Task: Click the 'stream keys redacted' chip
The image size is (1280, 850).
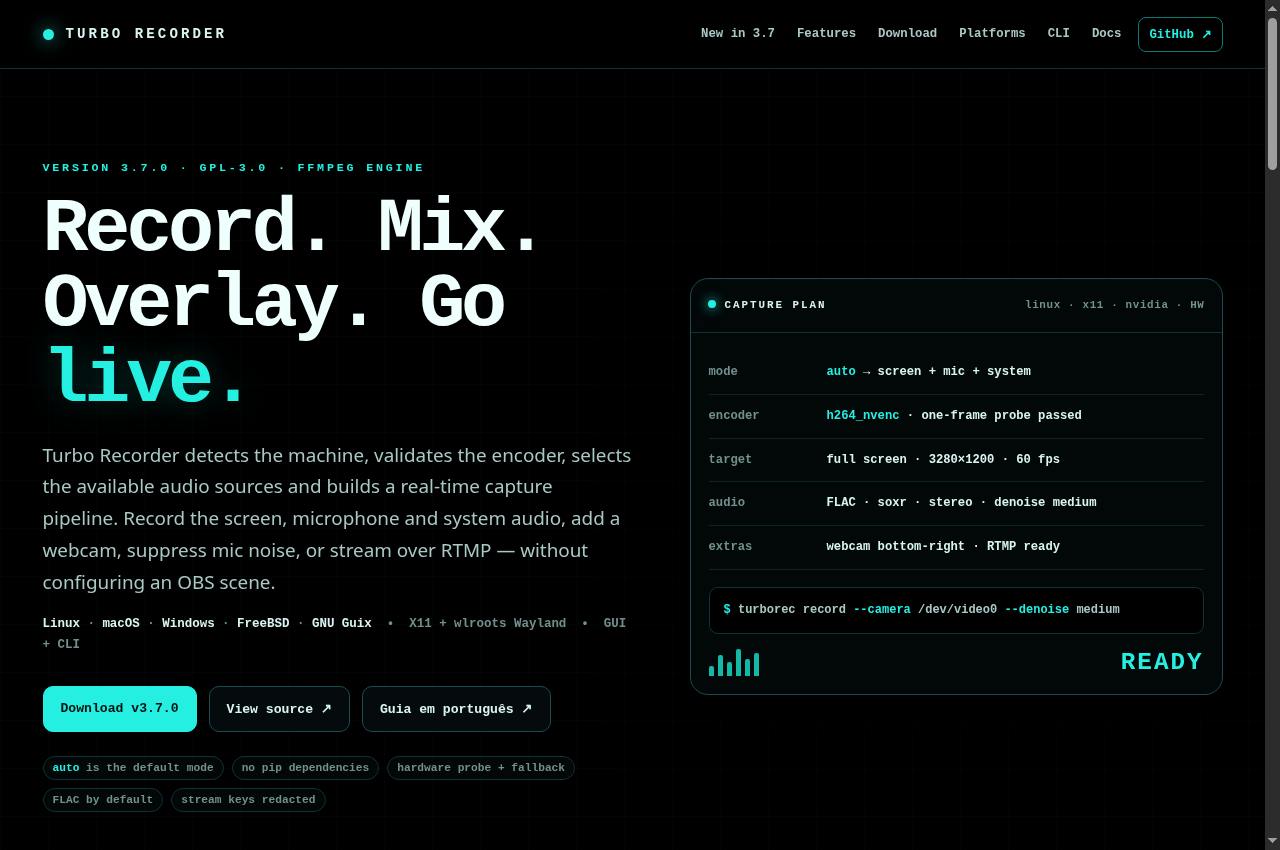Action: coord(248,800)
